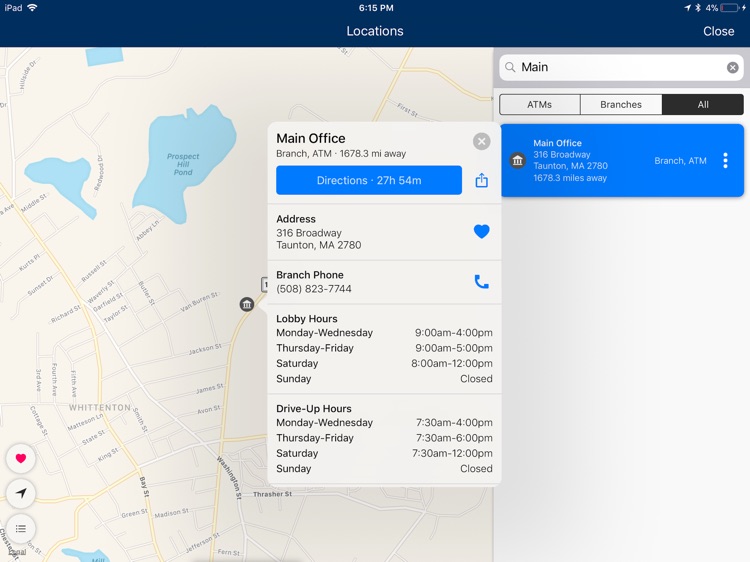Tap the Thrasher St map label

click(x=272, y=494)
